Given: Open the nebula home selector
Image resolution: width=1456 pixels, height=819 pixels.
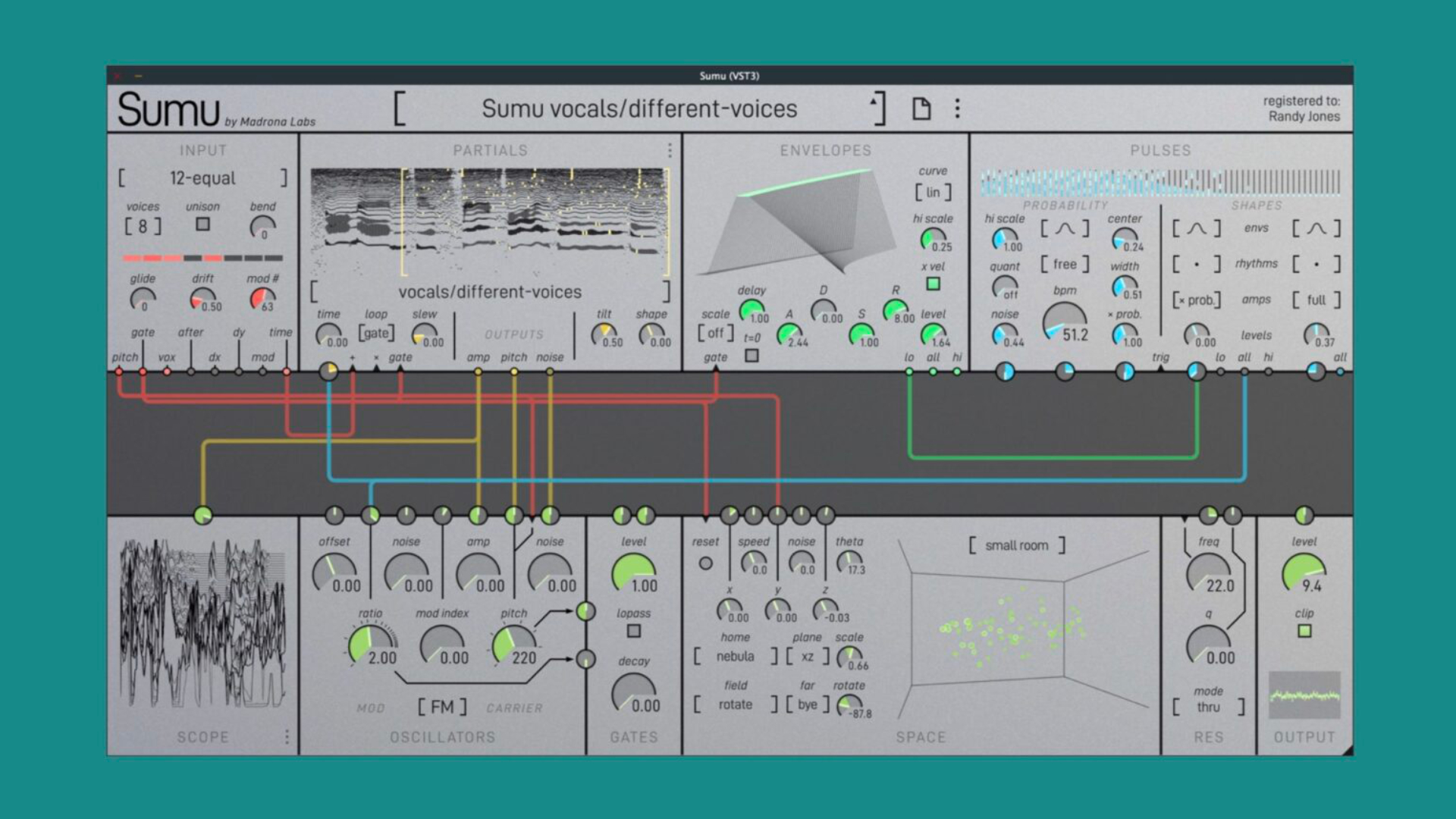Looking at the screenshot, I should (735, 656).
